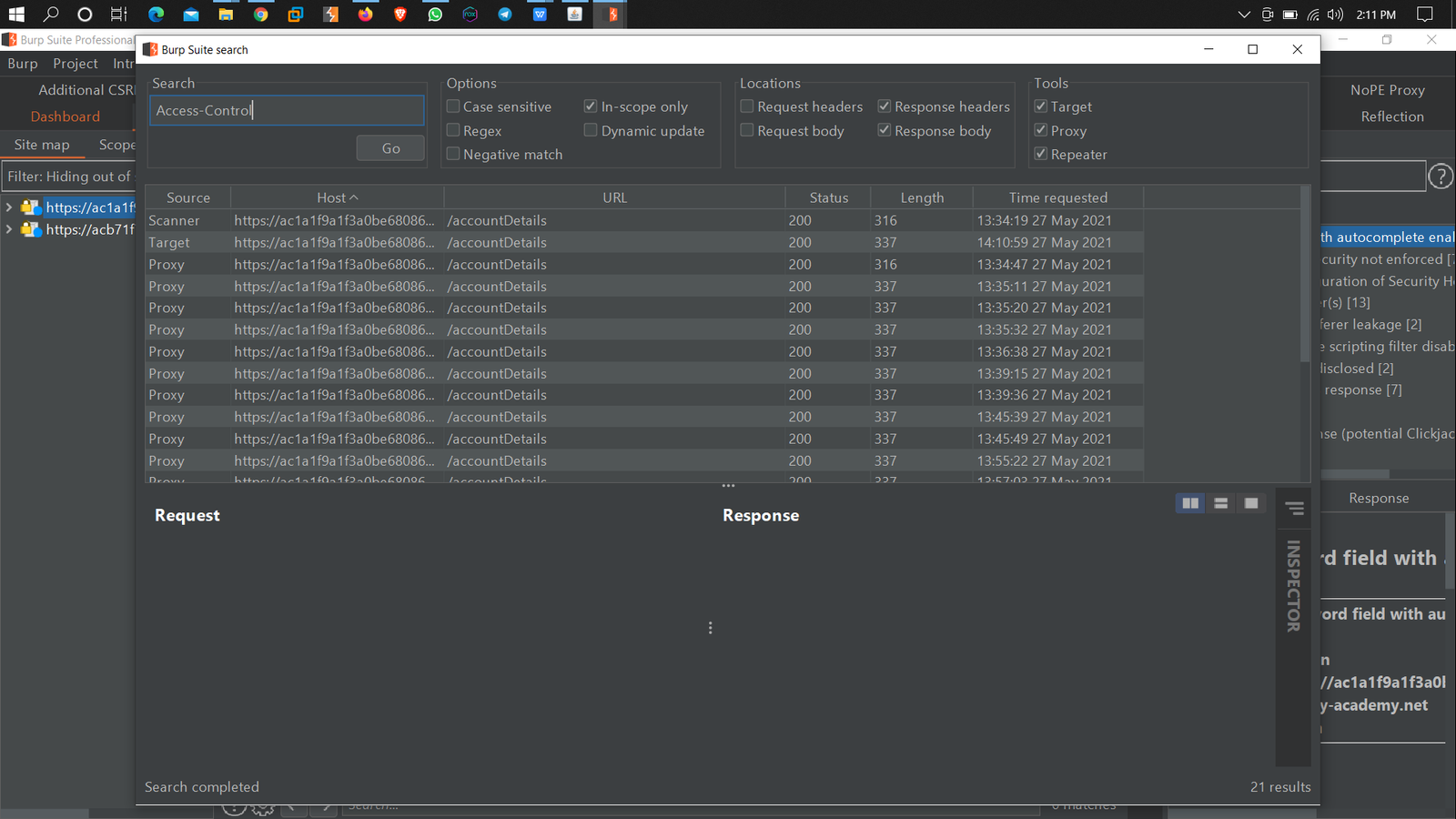Screen dimensions: 1456x819
Task: Sort results by URL column
Action: pyautogui.click(x=614, y=197)
